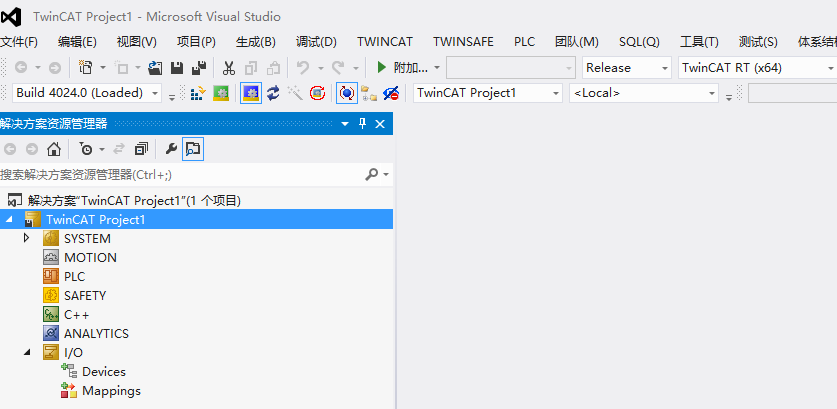Viewport: 837px width, 409px height.
Task: Open the 视图(V) menu
Action: point(137,42)
